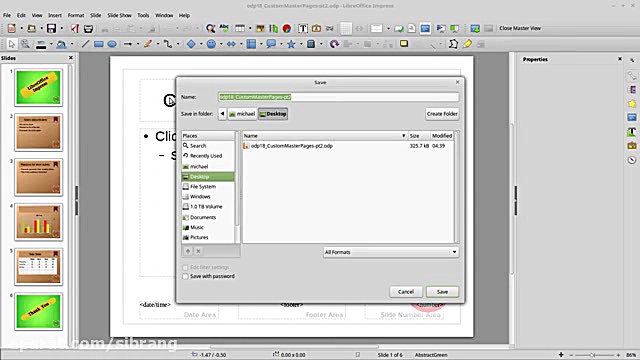Click the Insert Text Box T icon
Image resolution: width=640 pixels, height=360 pixels.
click(x=302, y=28)
